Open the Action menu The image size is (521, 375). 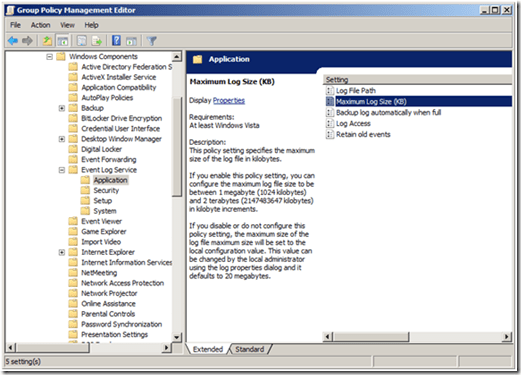tap(40, 25)
